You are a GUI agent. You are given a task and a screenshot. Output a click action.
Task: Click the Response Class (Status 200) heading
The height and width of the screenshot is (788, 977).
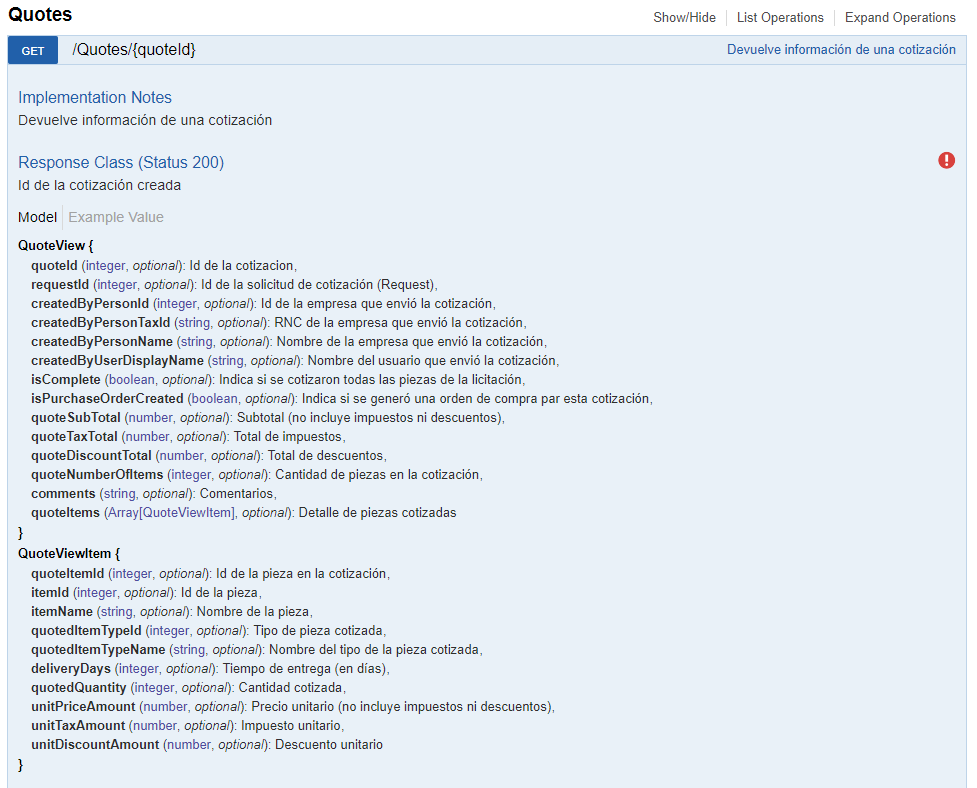(x=121, y=162)
